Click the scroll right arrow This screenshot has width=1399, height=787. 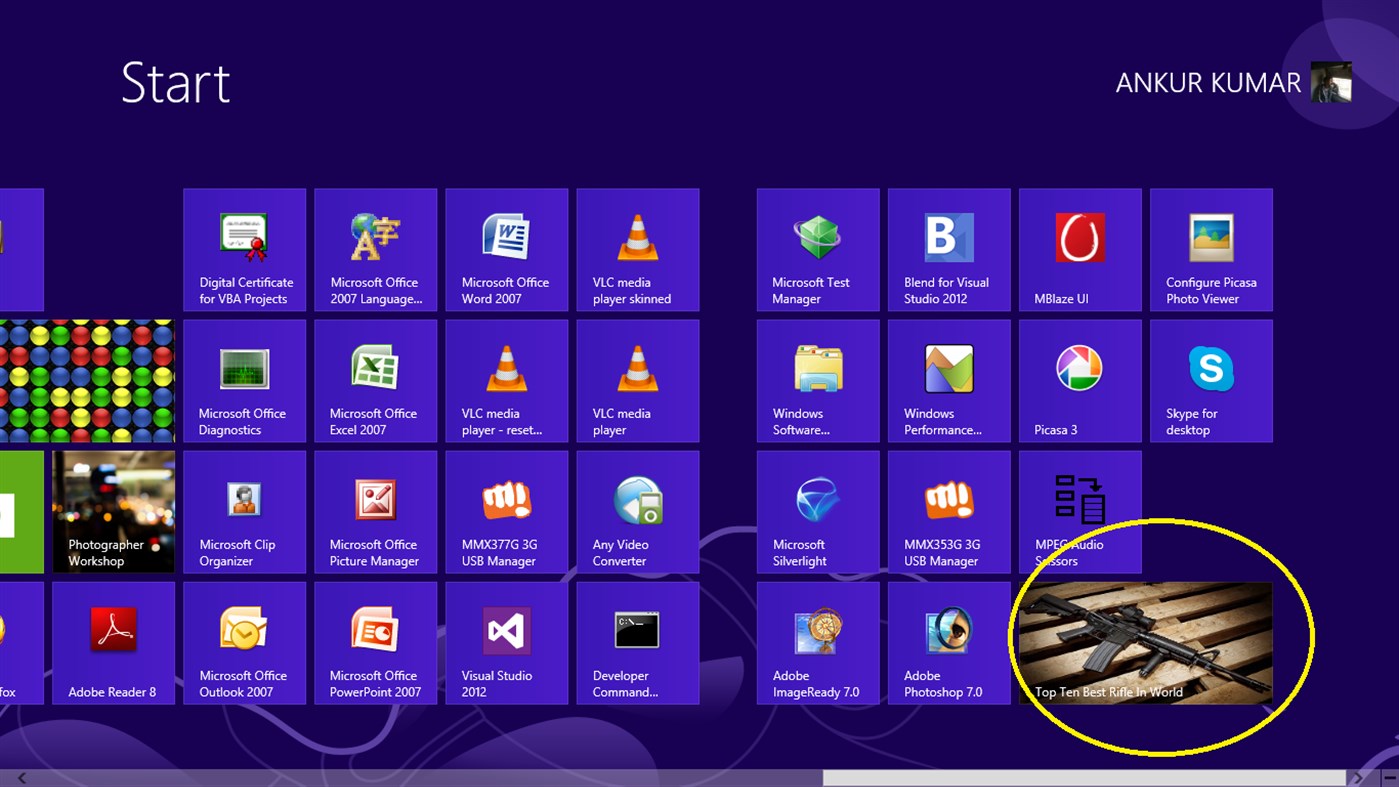1358,778
